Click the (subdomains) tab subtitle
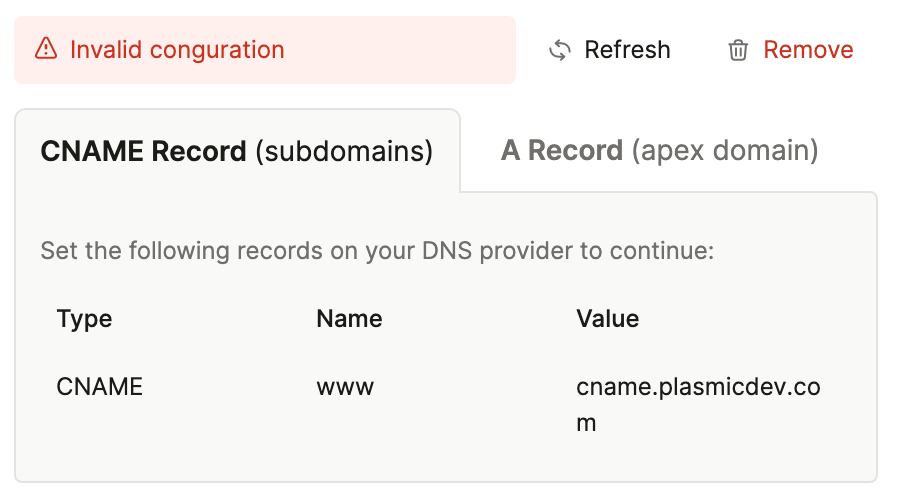 [344, 151]
